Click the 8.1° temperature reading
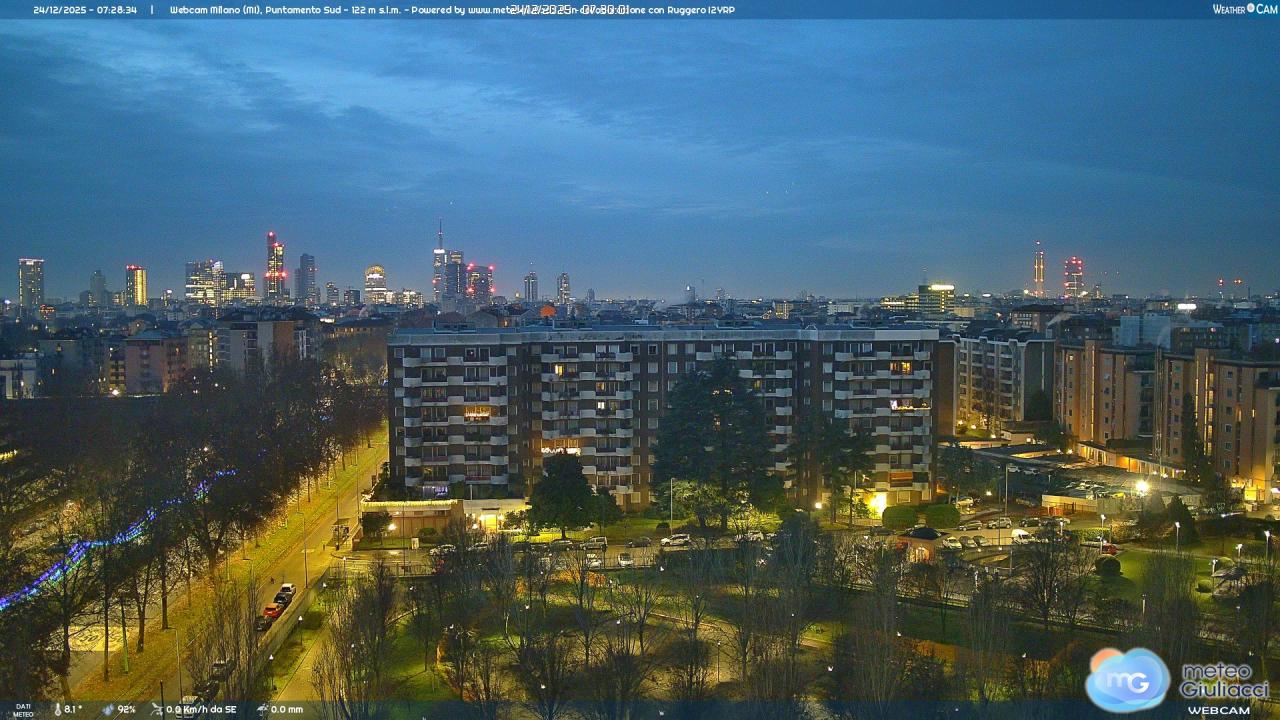 74,709
